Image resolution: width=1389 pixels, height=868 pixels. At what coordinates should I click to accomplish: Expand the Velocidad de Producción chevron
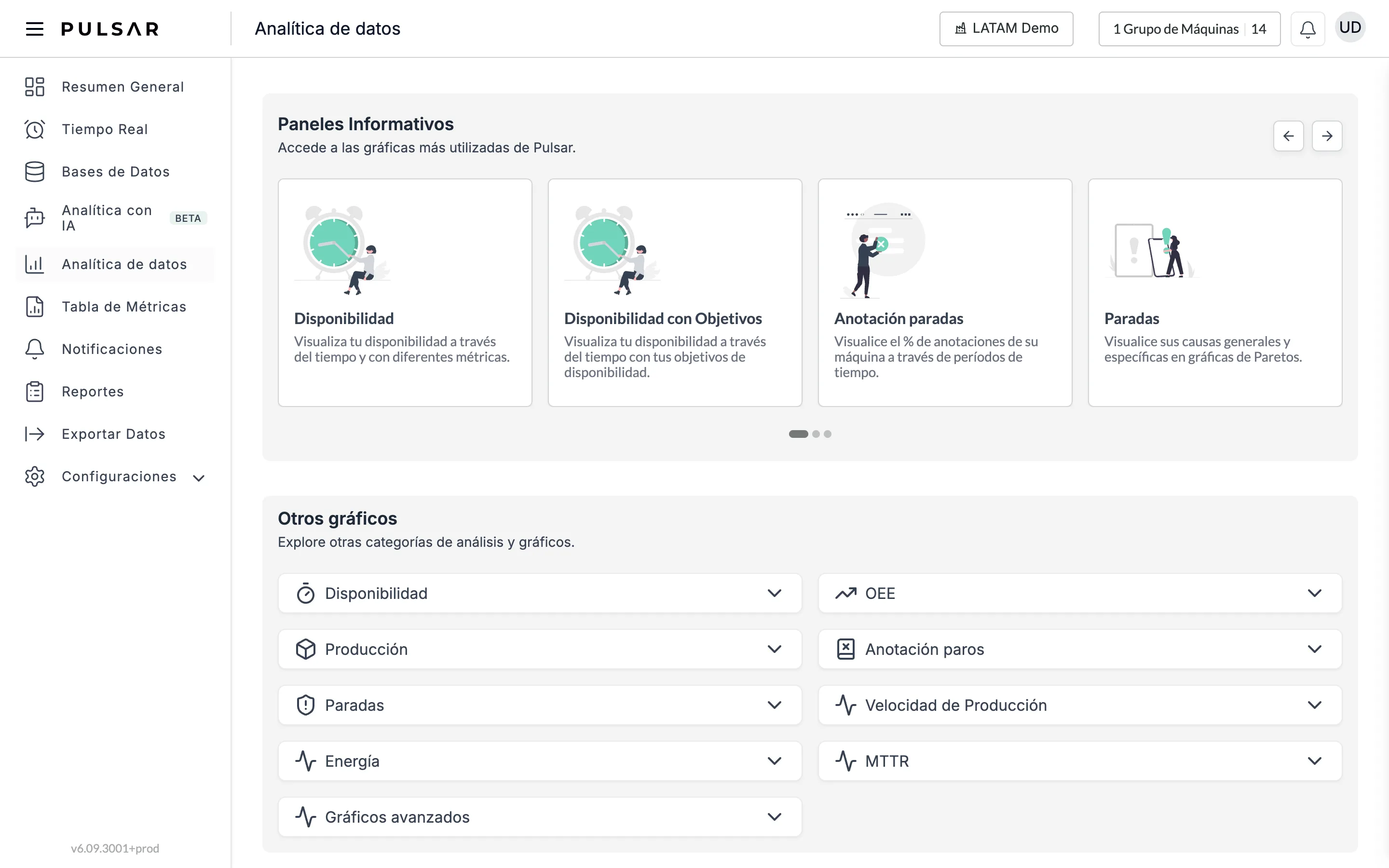1314,705
